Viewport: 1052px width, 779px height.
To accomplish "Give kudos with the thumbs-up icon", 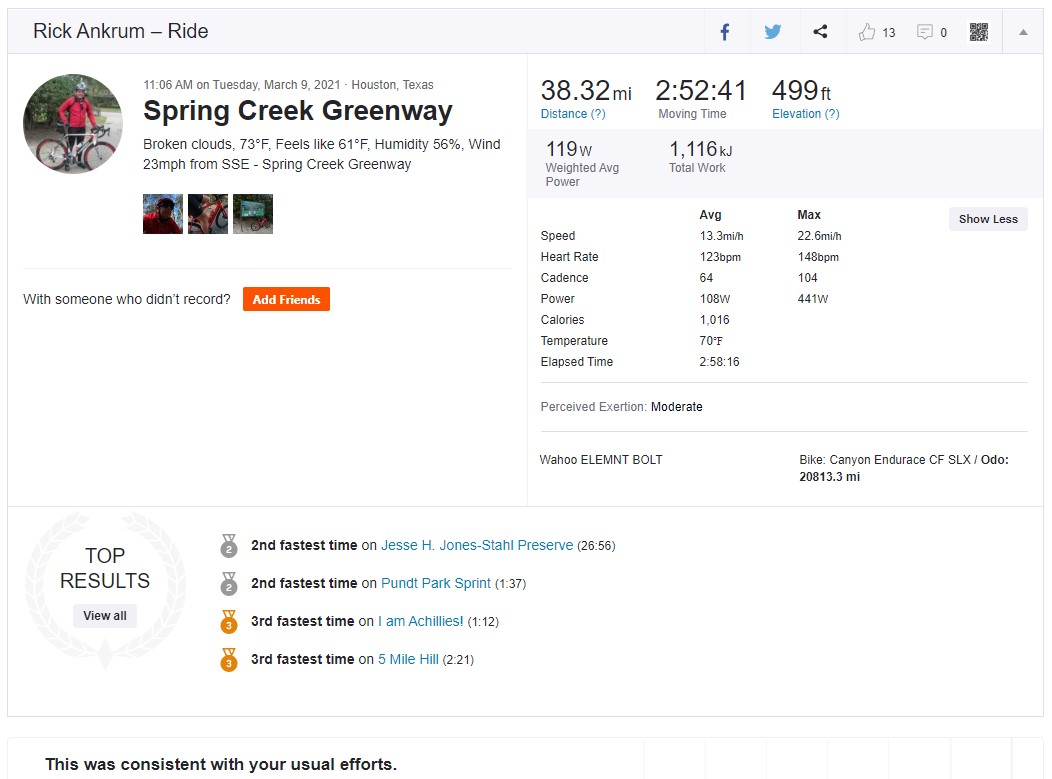I will coord(867,32).
